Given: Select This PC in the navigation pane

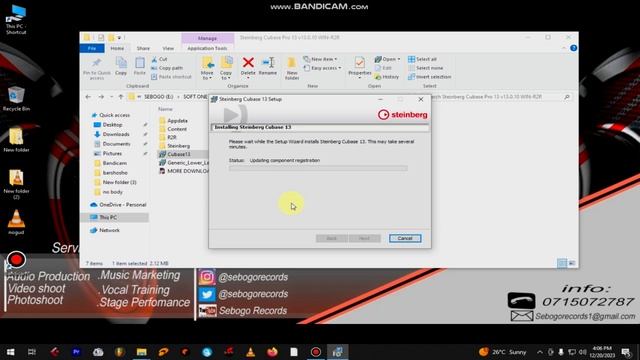Looking at the screenshot, I should point(108,218).
